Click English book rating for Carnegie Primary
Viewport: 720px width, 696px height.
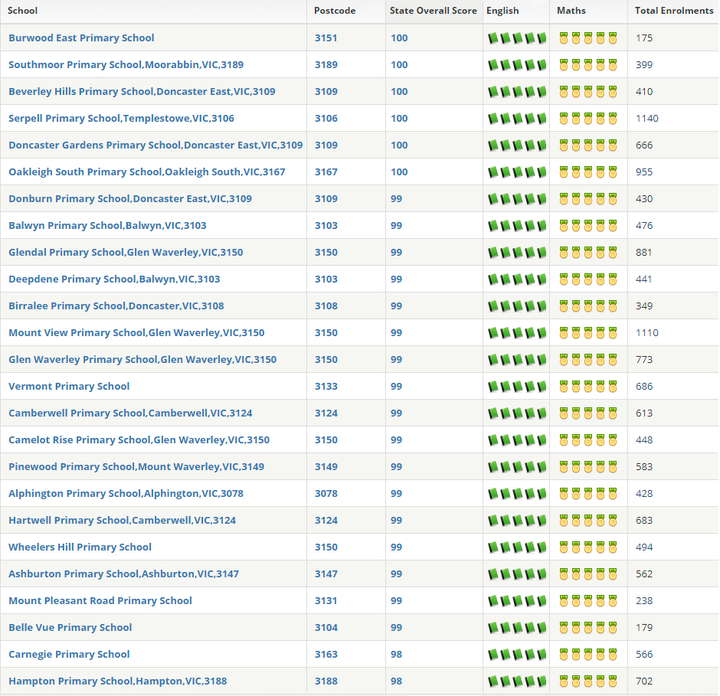517,654
